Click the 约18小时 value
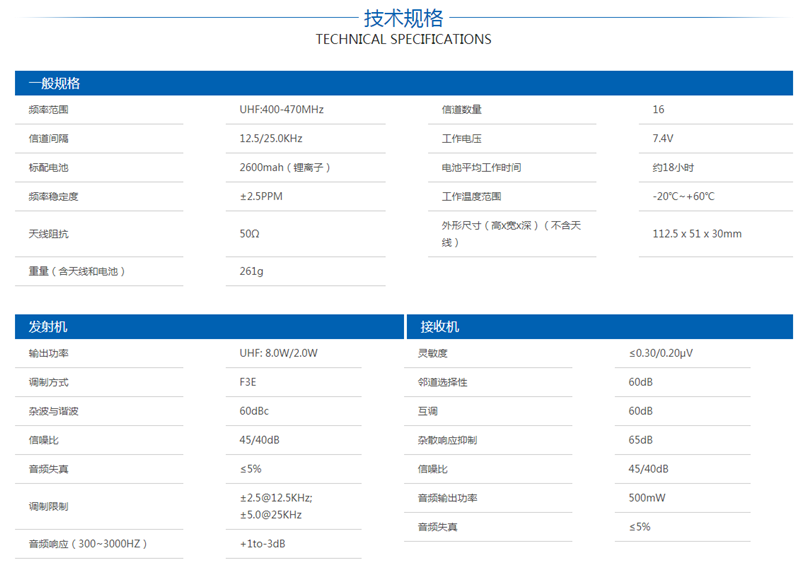This screenshot has height=567, width=800. (673, 168)
